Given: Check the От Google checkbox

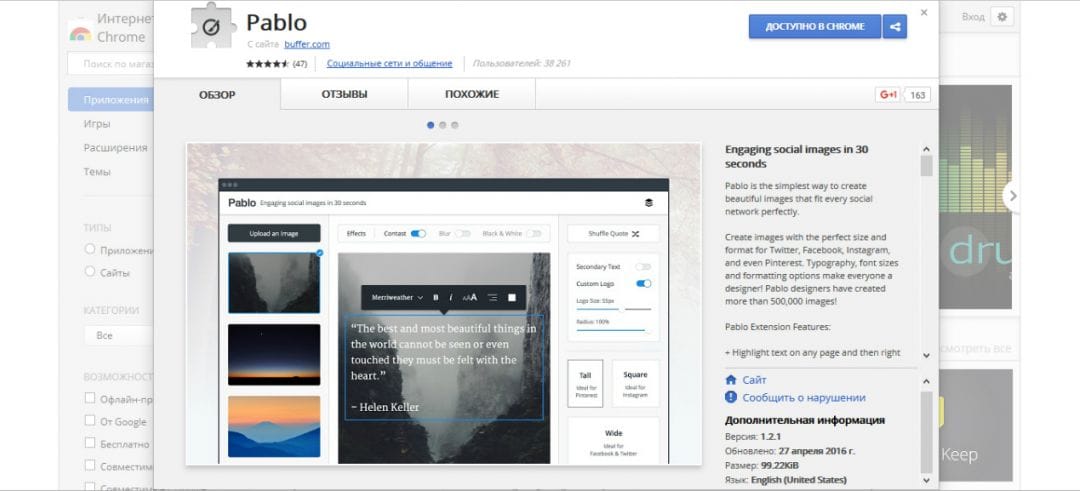Looking at the screenshot, I should click(x=90, y=420).
